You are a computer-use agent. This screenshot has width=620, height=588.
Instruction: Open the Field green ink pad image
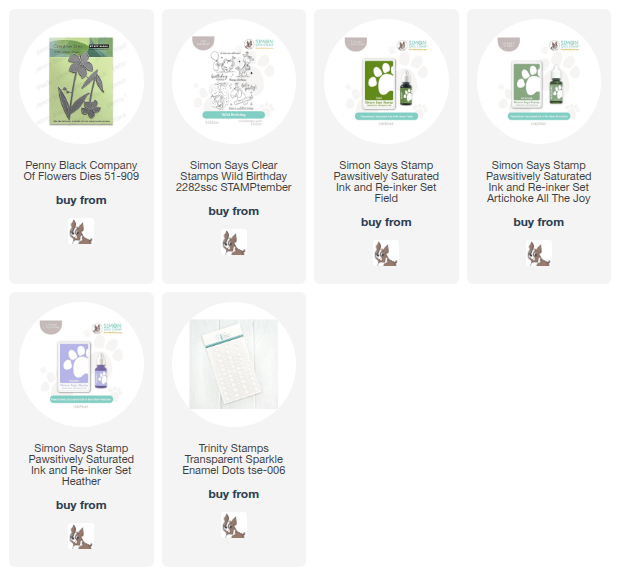tap(386, 81)
